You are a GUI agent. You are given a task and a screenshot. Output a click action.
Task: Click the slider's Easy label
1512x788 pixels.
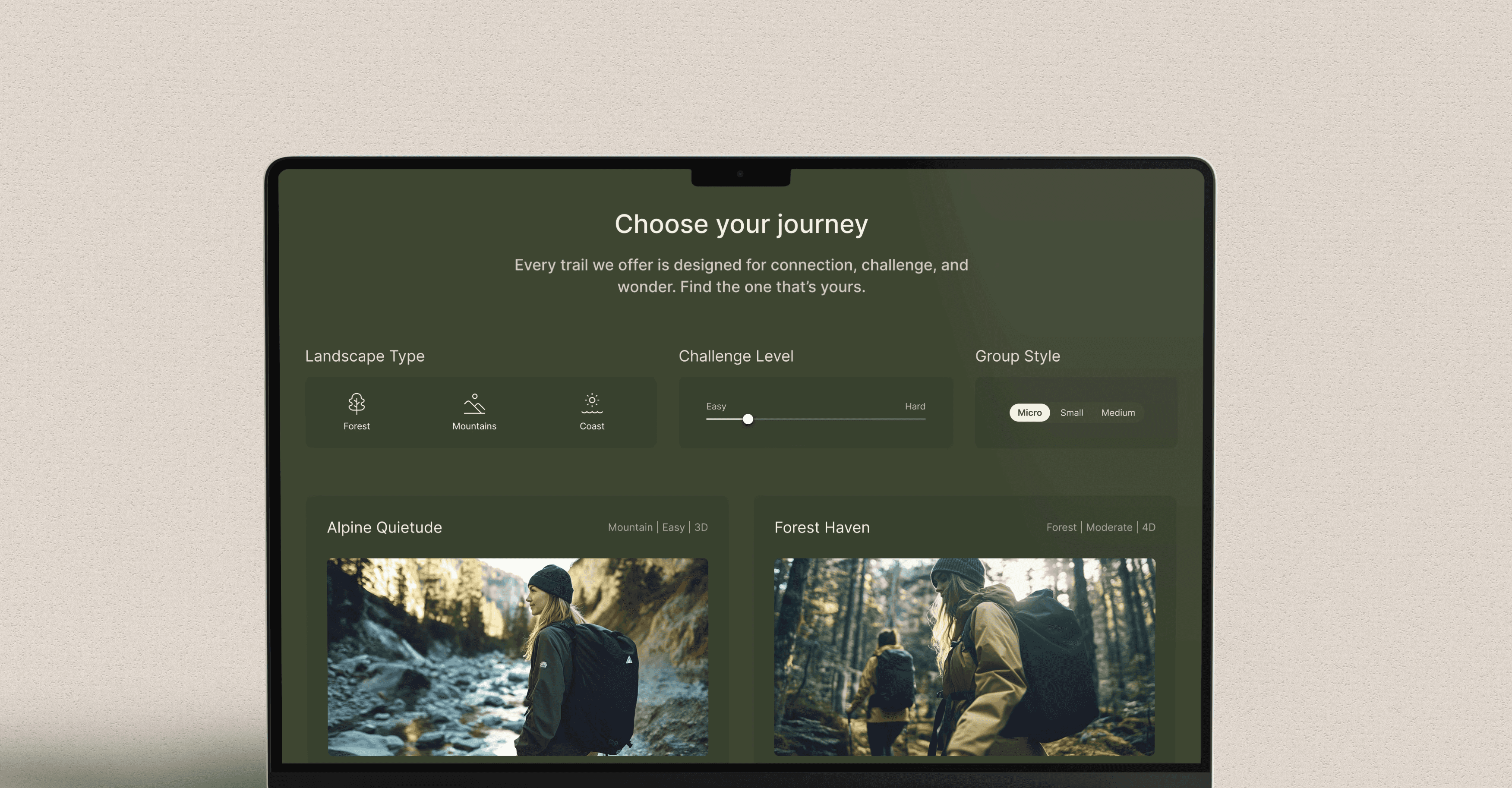click(x=716, y=406)
